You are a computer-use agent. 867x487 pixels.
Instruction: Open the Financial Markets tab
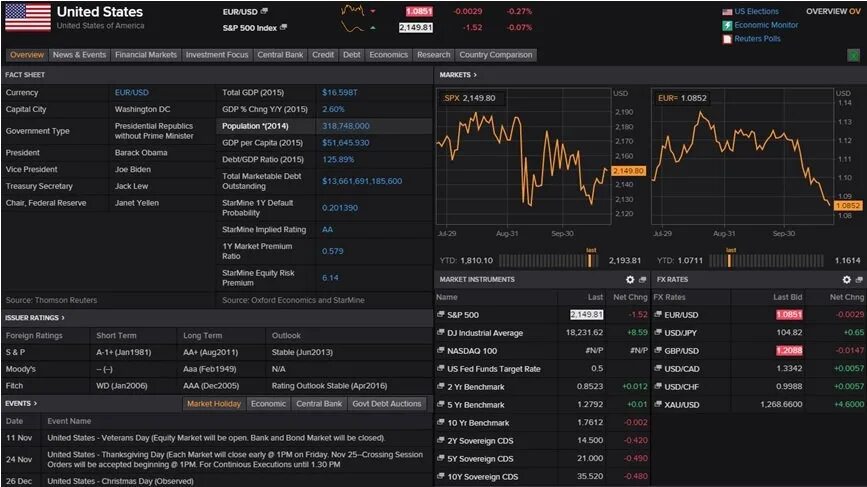click(146, 55)
